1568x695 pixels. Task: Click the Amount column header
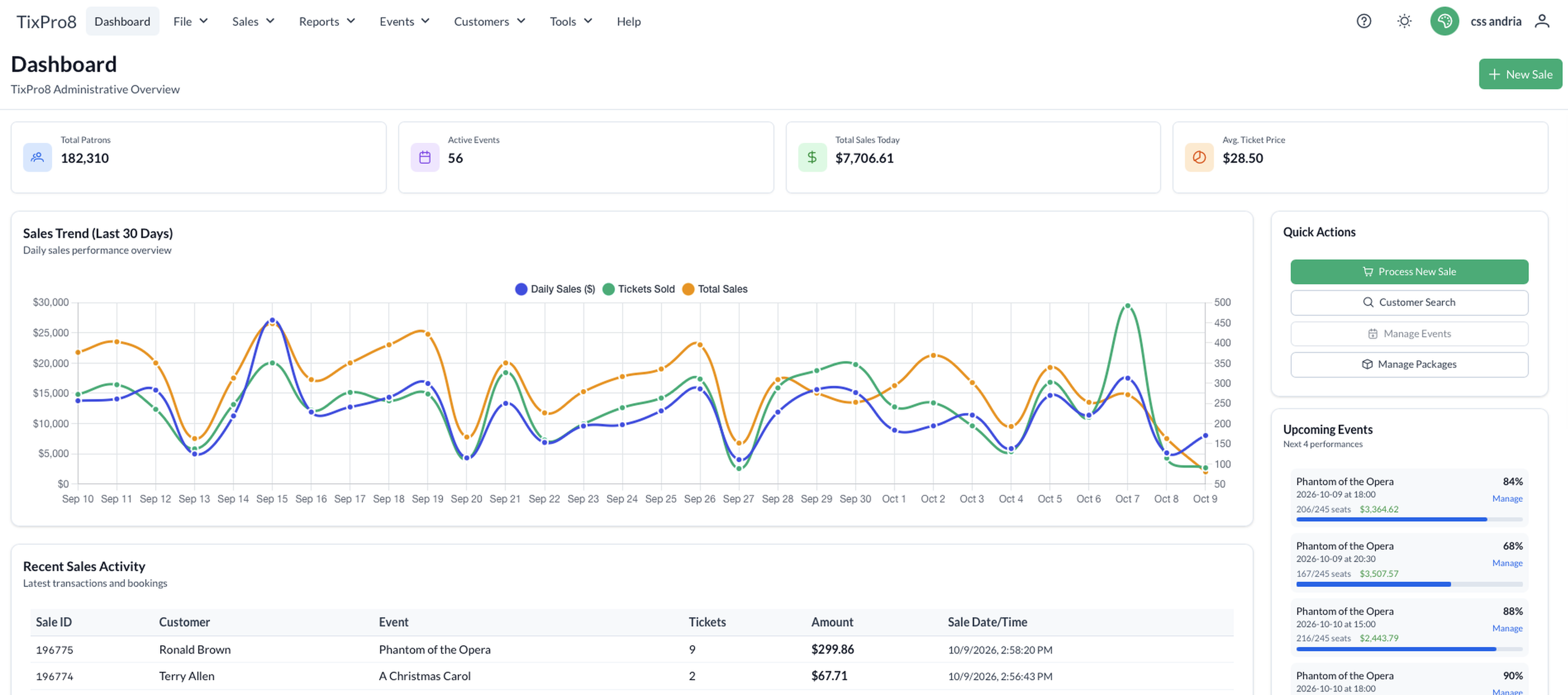(x=832, y=623)
